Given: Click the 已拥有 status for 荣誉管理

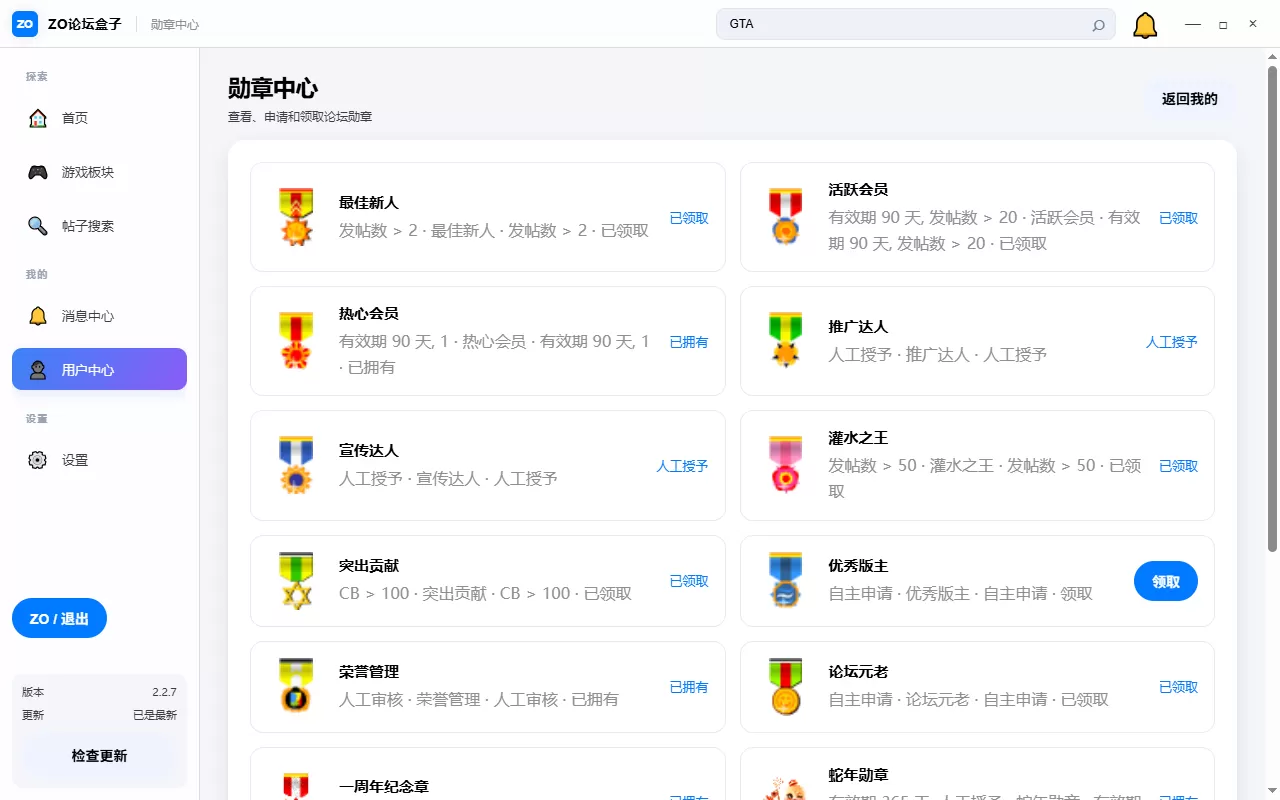Looking at the screenshot, I should (x=689, y=687).
